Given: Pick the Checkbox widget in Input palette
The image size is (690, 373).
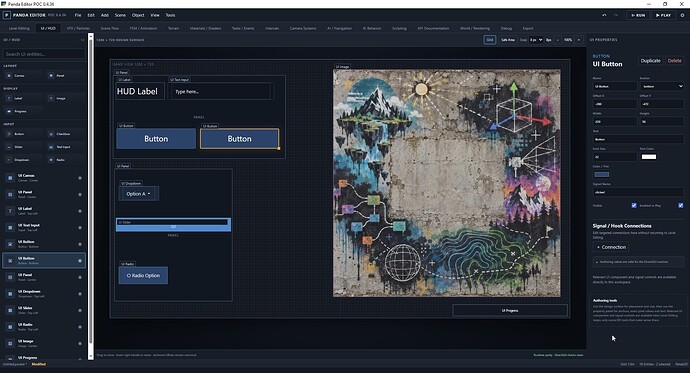Looking at the screenshot, I should coord(65,134).
